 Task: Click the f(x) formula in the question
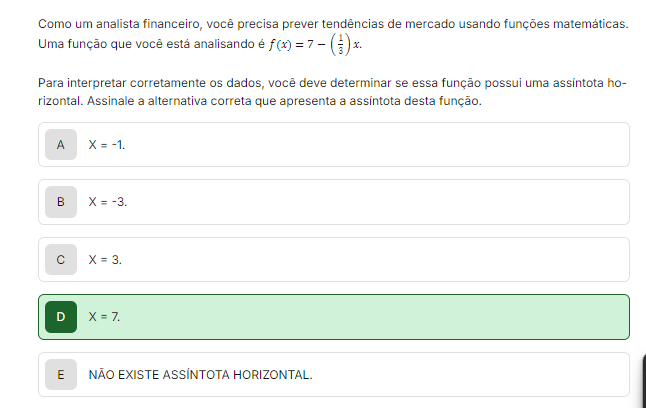click(x=316, y=45)
